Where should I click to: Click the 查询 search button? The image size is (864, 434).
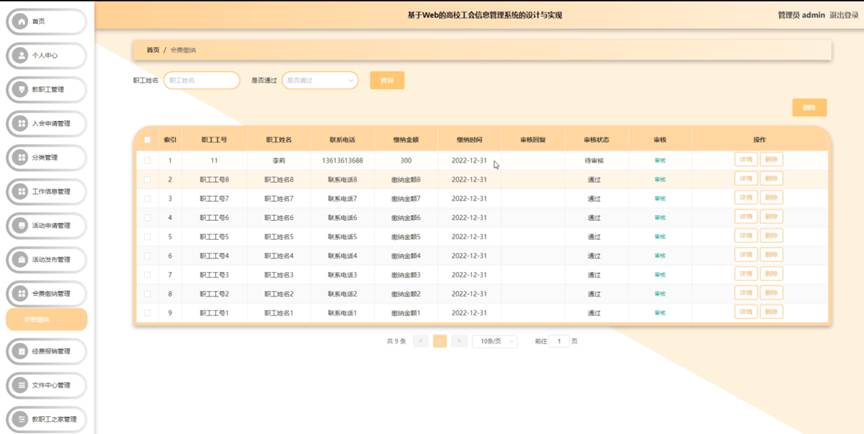[x=387, y=80]
